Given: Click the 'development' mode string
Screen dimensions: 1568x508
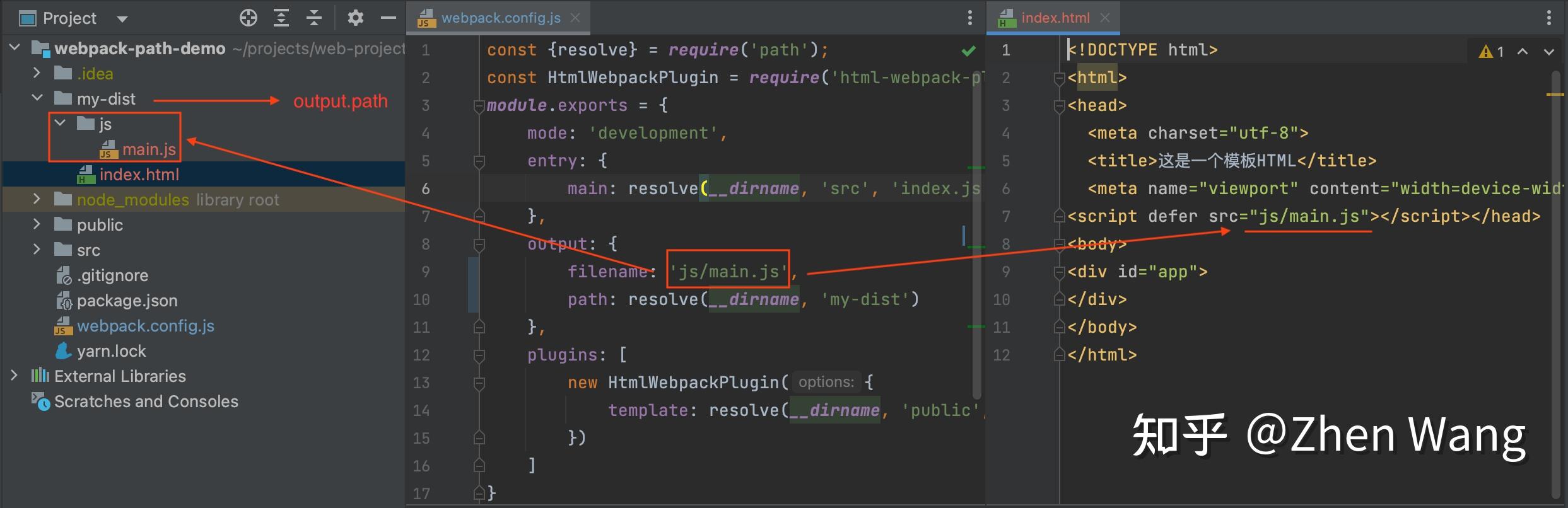Looking at the screenshot, I should (653, 133).
